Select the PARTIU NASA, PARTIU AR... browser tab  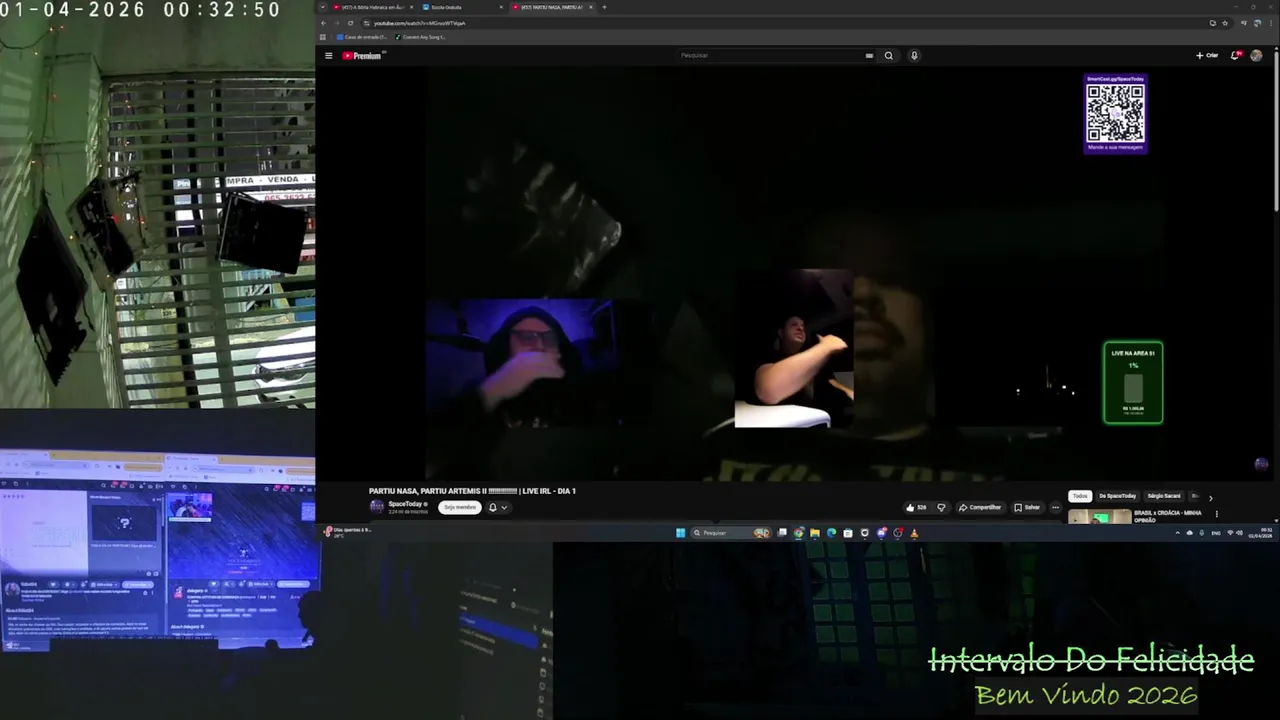pos(553,7)
